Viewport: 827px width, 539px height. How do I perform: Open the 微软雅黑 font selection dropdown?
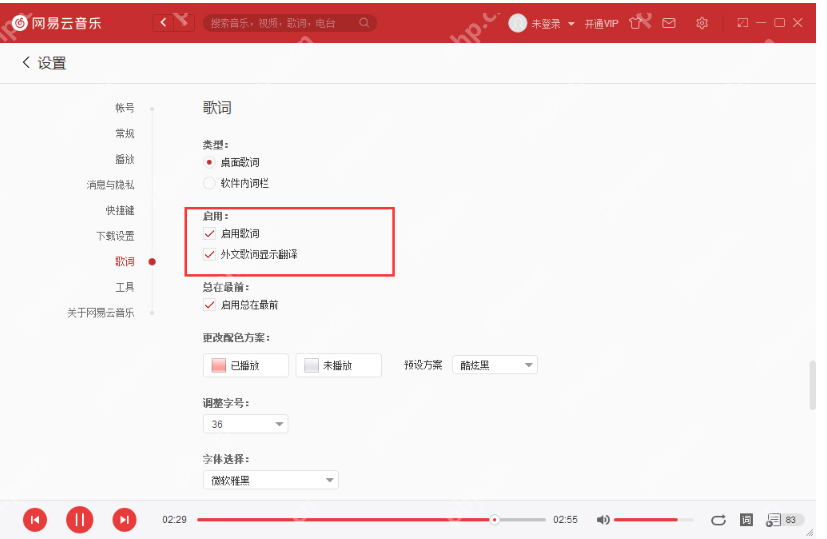pos(271,481)
